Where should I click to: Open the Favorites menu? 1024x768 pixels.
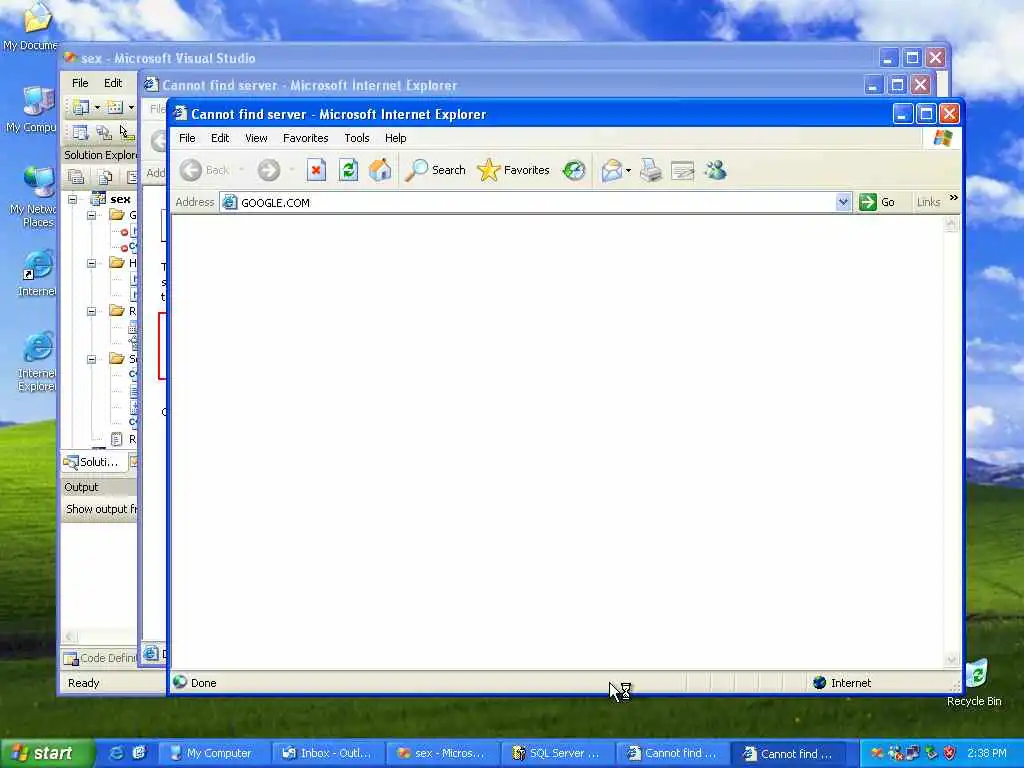306,138
